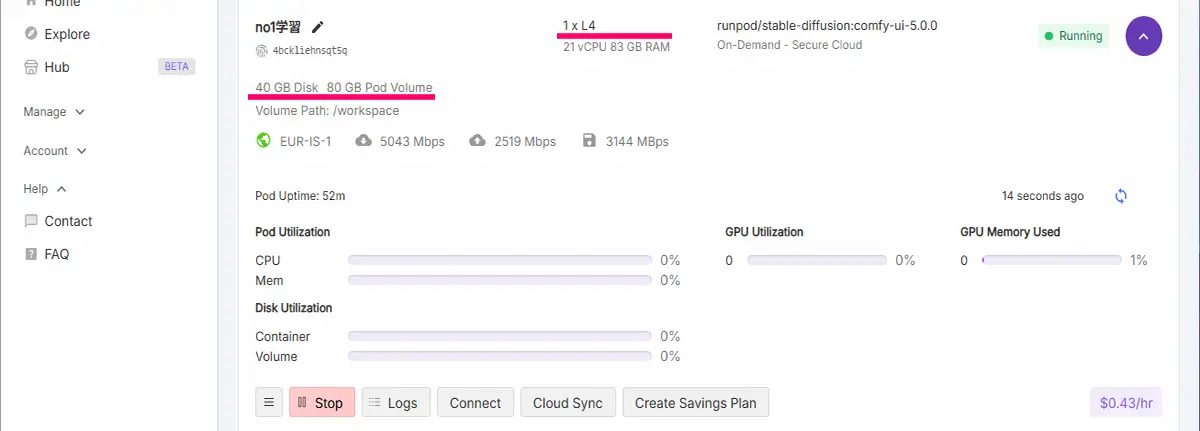Open pod Logs

[396, 403]
